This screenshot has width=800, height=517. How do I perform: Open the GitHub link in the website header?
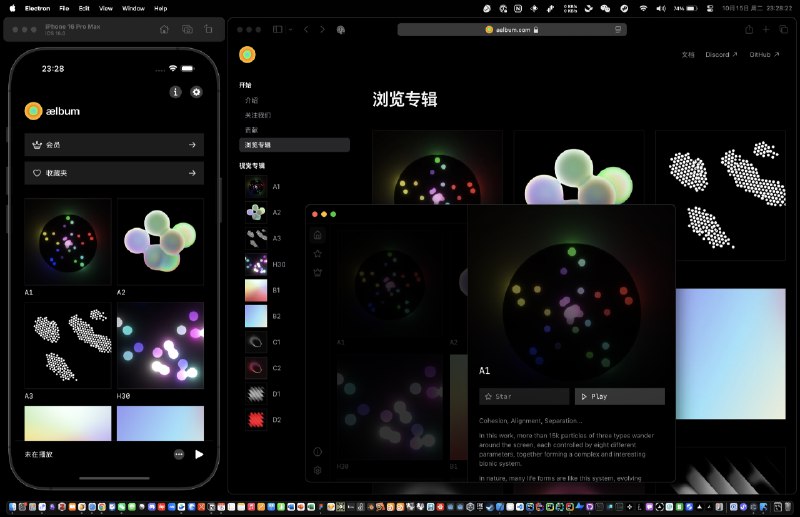point(764,55)
